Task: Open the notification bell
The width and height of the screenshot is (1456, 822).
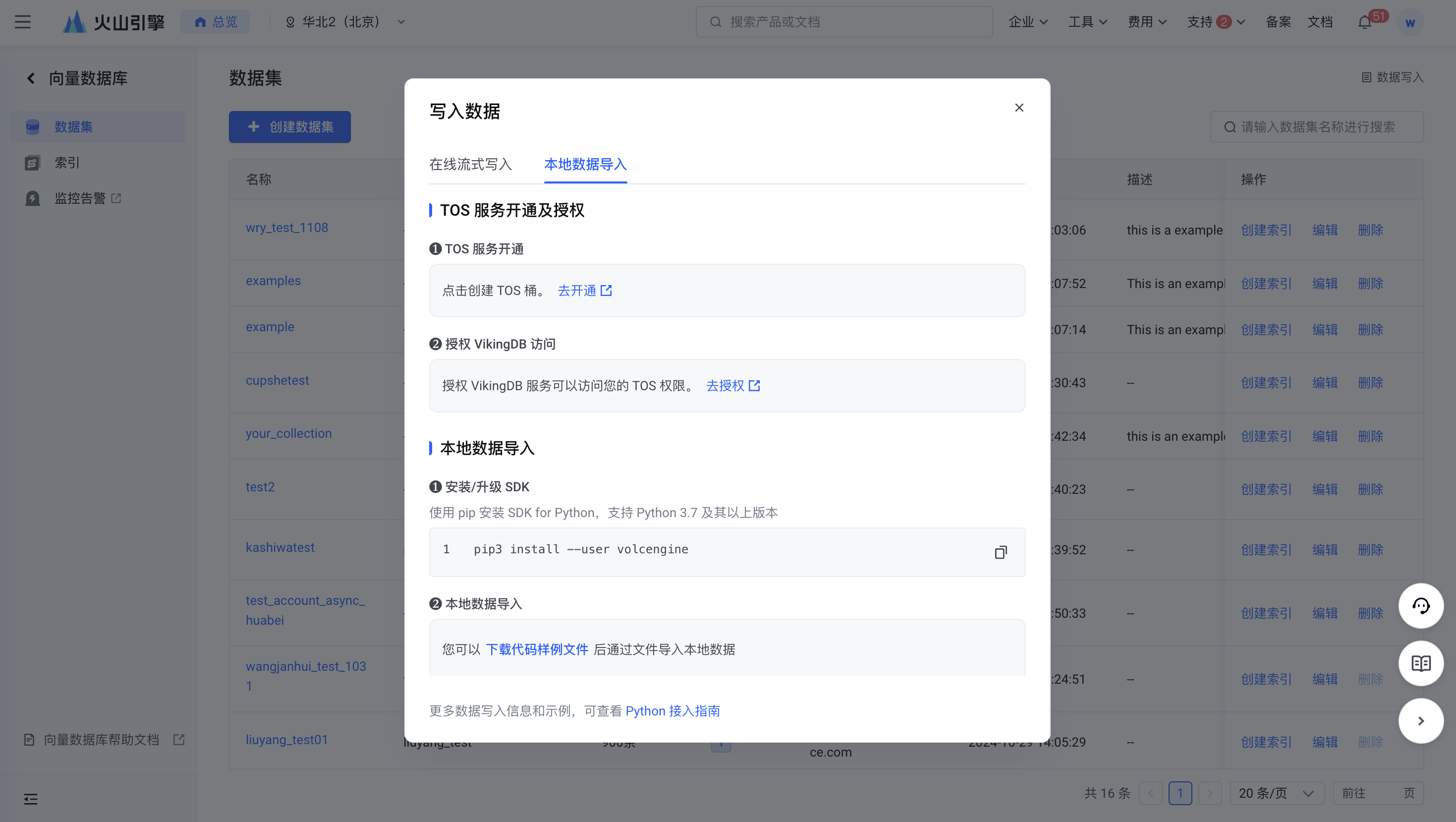Action: click(1364, 22)
